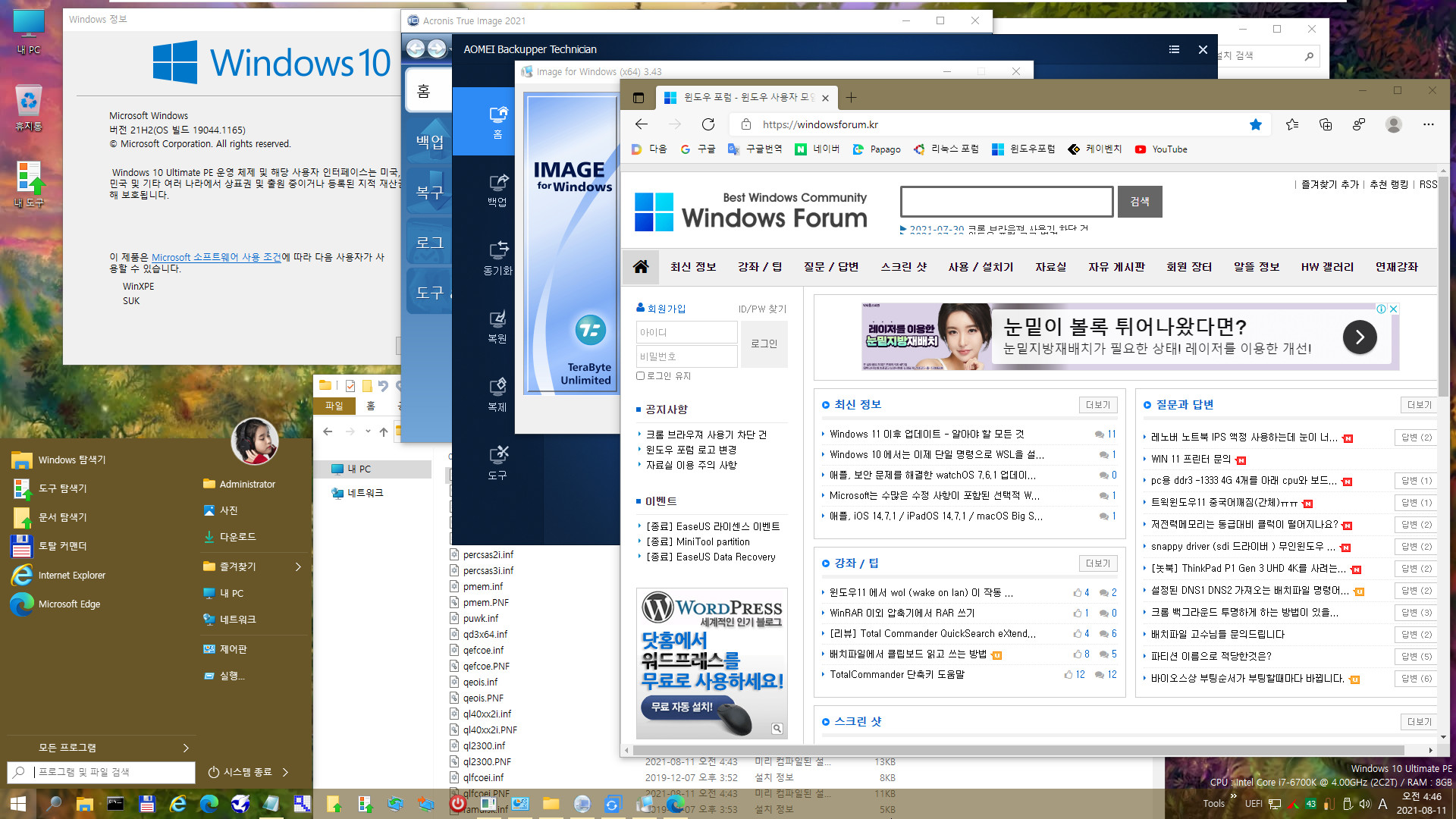Toggle the favorite star in the address bar
The height and width of the screenshot is (819, 1456).
point(1256,124)
